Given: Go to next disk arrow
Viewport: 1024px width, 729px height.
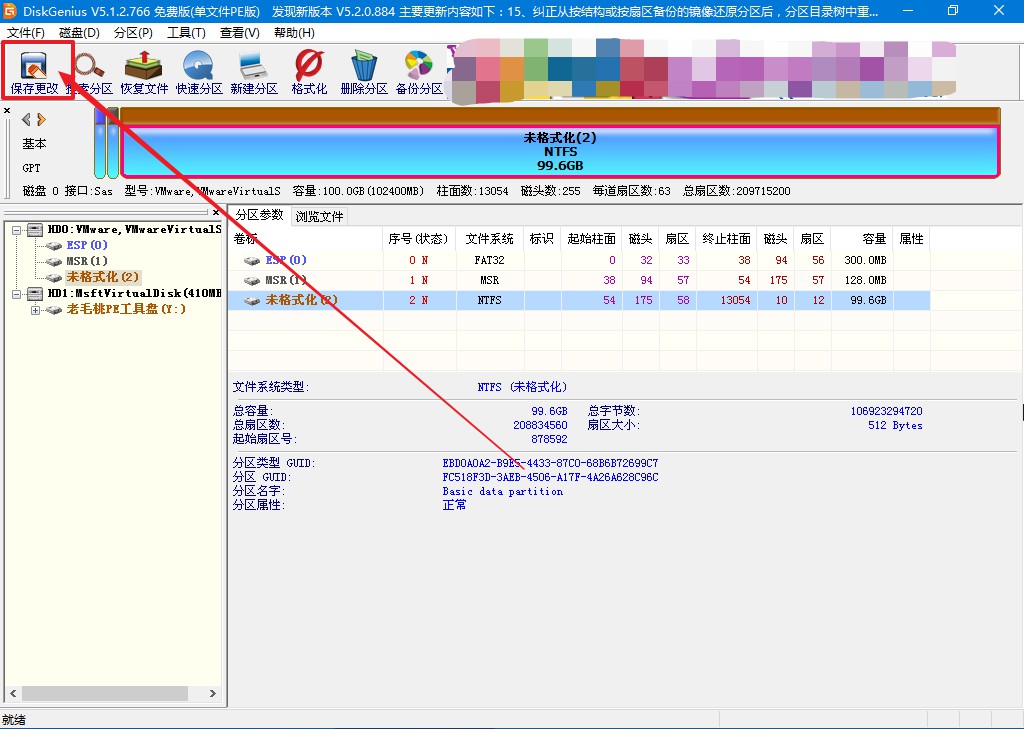Looking at the screenshot, I should (42, 120).
